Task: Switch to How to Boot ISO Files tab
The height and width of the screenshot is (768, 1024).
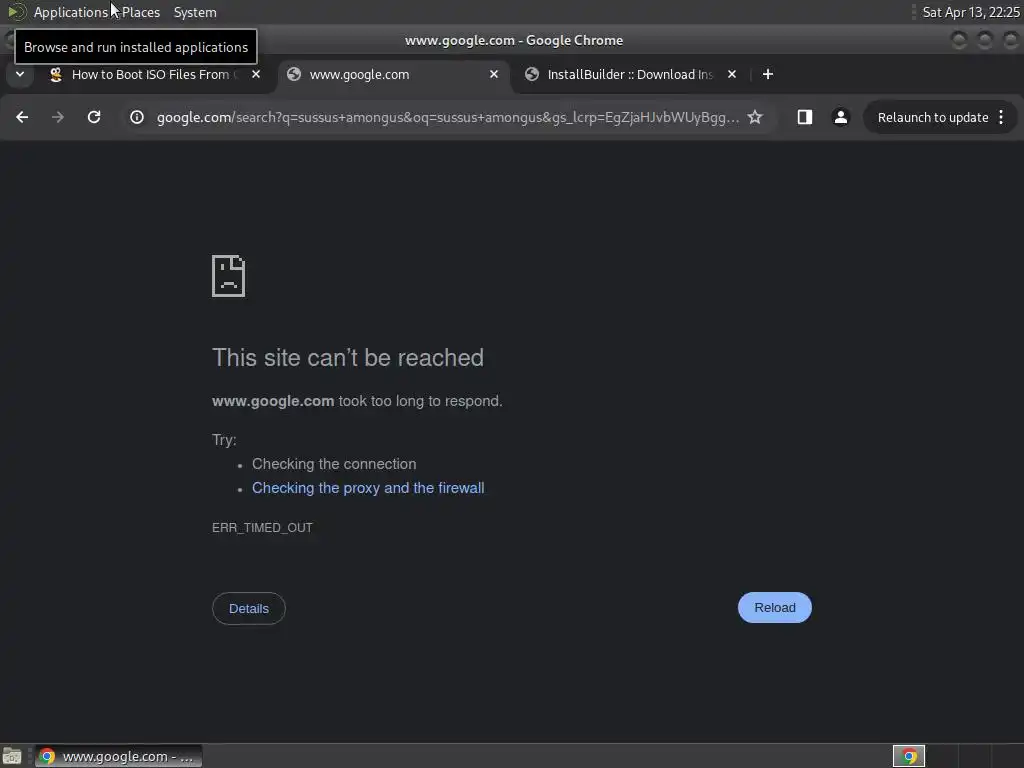Action: [x=155, y=74]
